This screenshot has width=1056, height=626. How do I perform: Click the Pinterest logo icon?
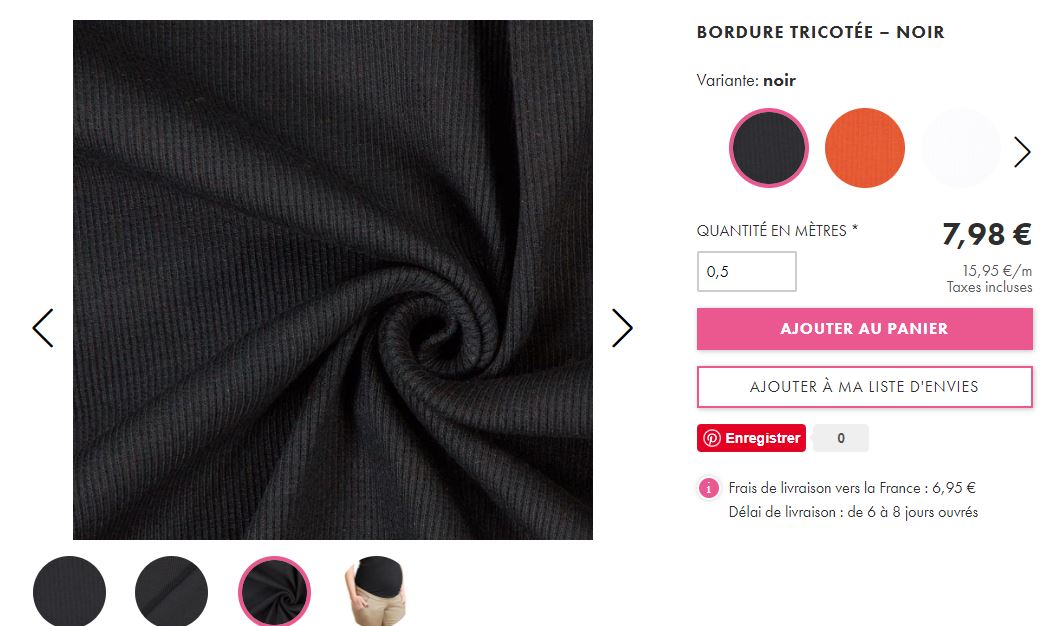click(712, 438)
